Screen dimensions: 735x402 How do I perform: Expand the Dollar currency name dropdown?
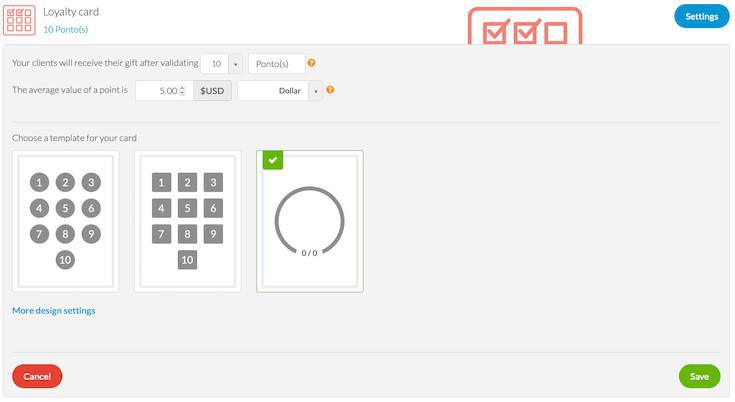(x=316, y=91)
